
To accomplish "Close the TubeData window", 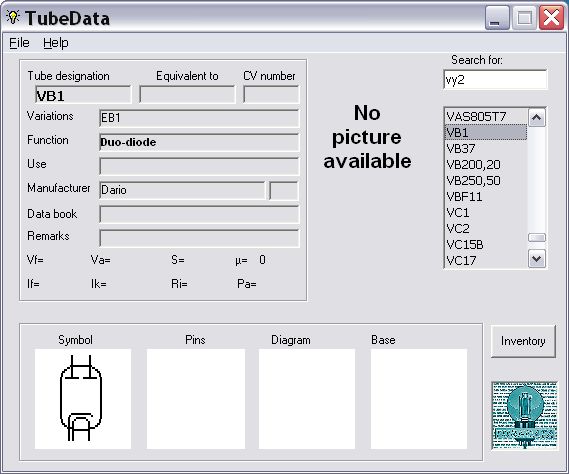I will (x=551, y=18).
